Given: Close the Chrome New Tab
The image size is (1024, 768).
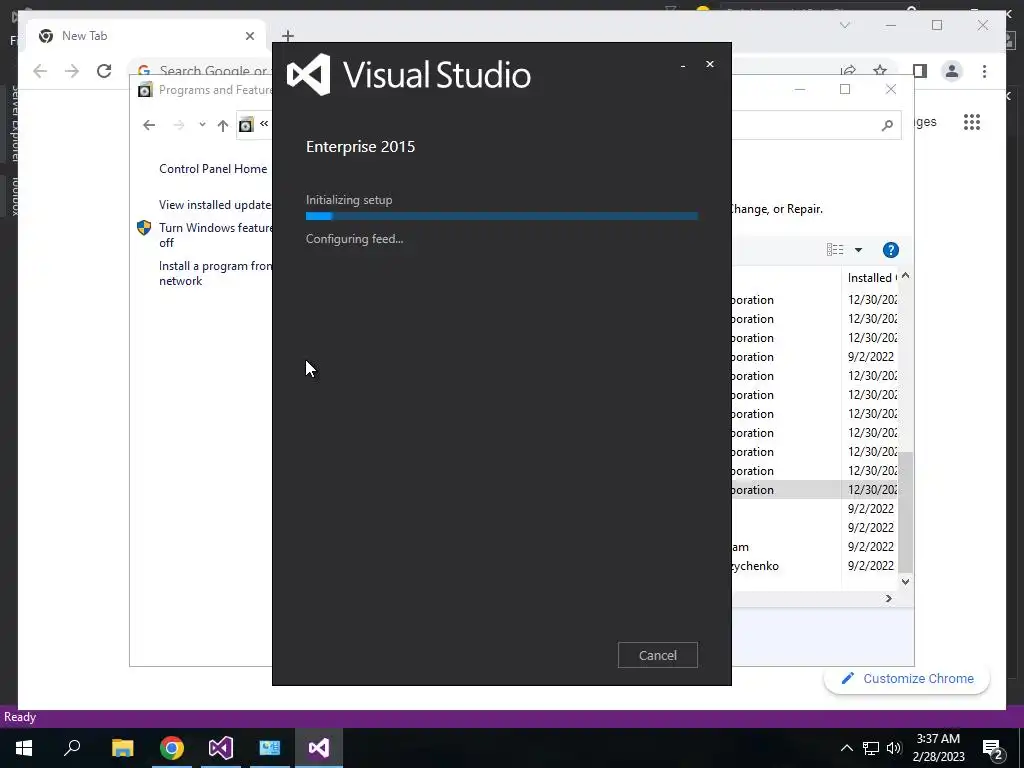Looking at the screenshot, I should pos(249,36).
